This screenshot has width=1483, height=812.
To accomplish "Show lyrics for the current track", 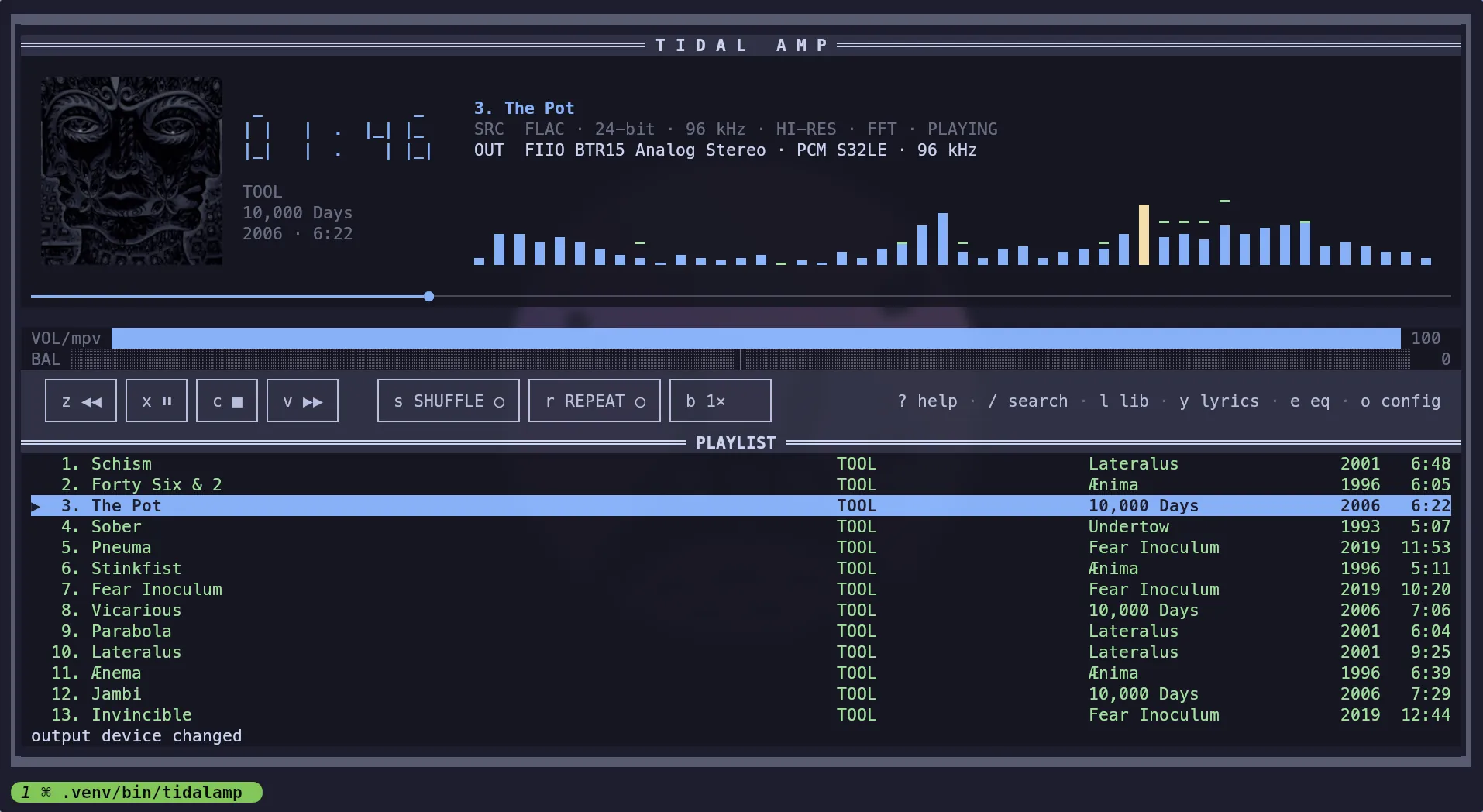I will [1219, 401].
